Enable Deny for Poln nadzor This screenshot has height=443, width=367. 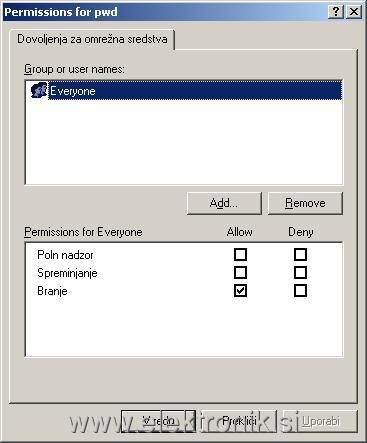click(300, 255)
